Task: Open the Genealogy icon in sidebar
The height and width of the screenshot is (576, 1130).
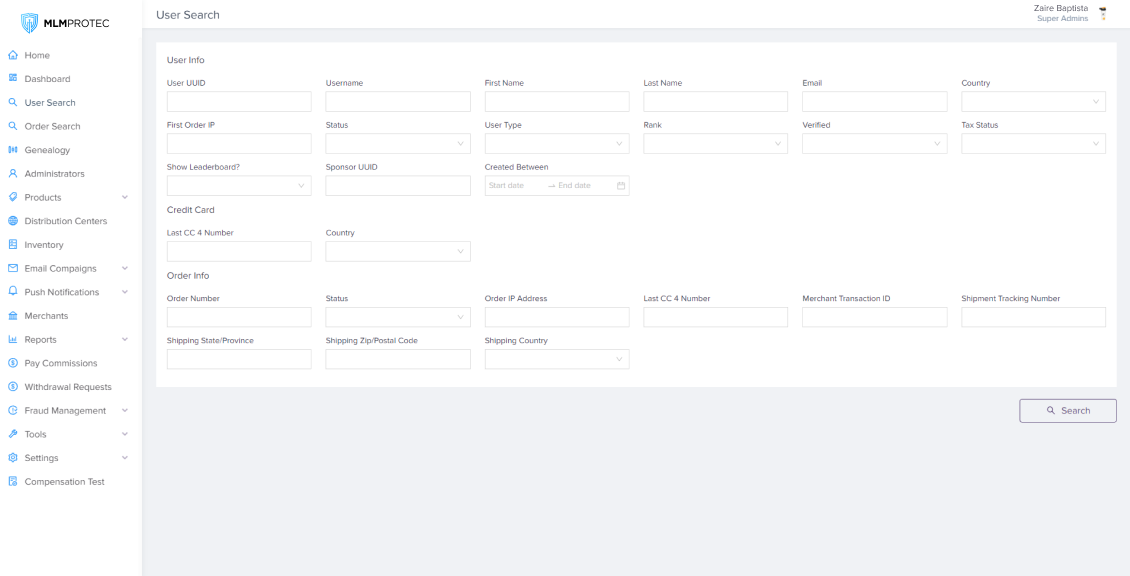Action: coord(13,150)
